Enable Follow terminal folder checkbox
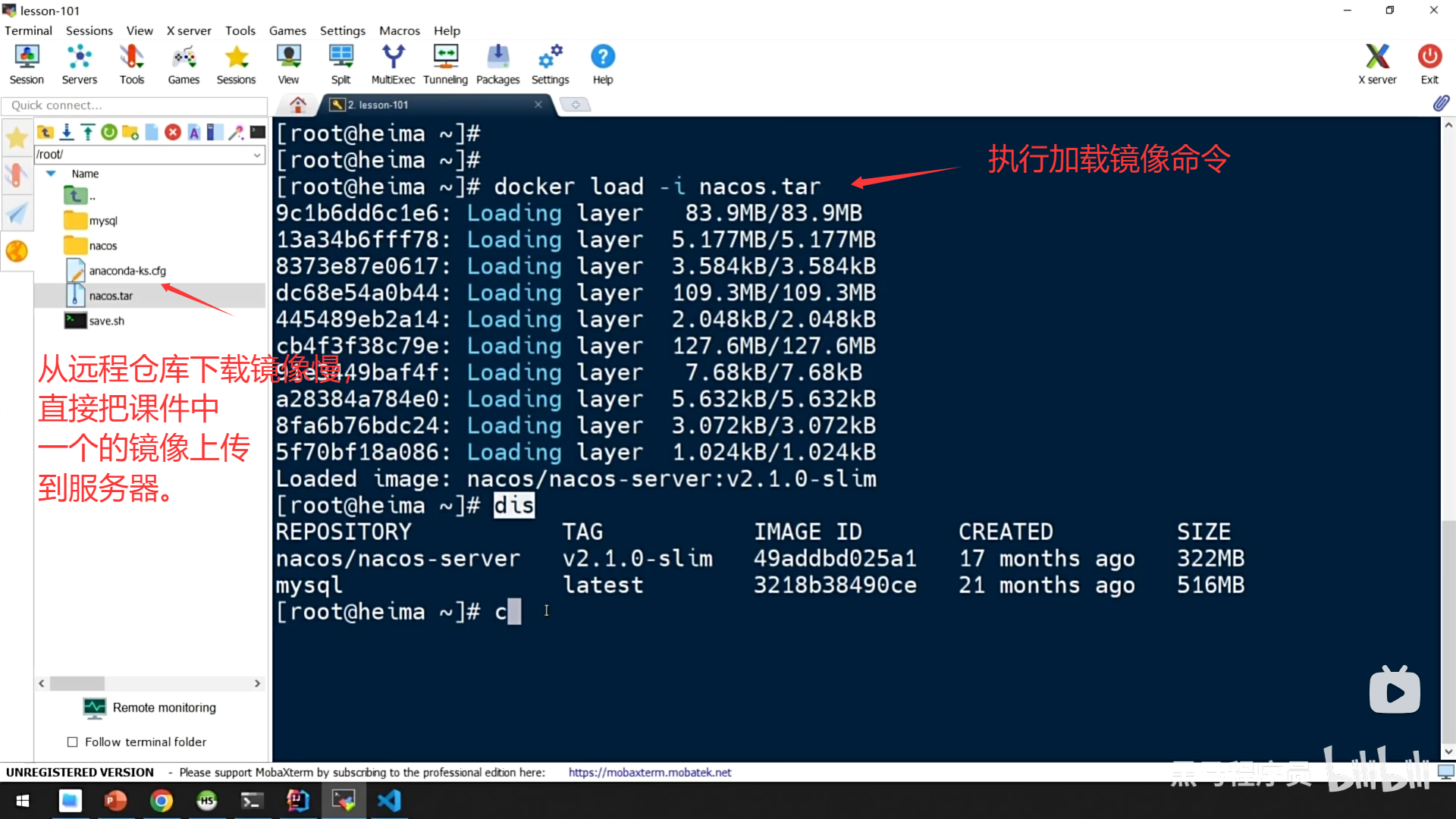 pyautogui.click(x=73, y=742)
